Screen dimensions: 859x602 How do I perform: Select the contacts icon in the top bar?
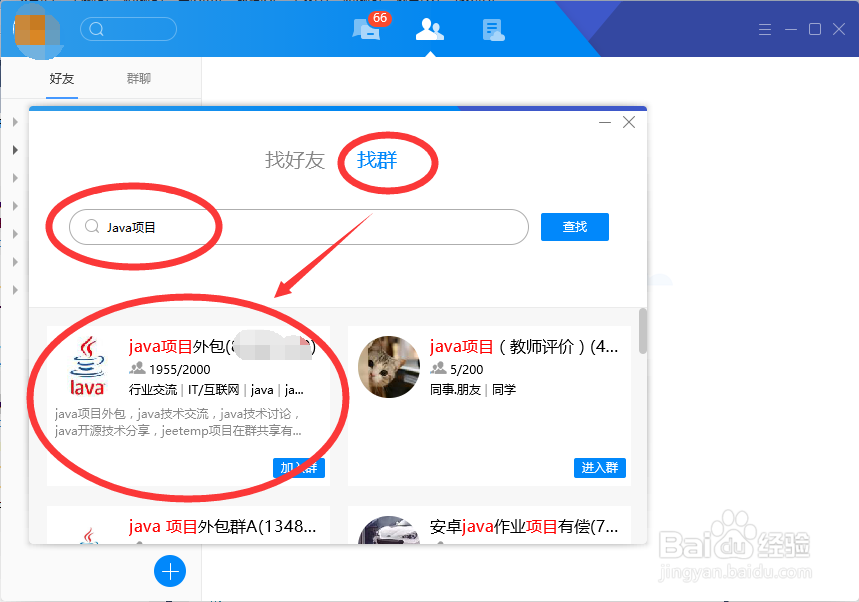click(x=429, y=29)
